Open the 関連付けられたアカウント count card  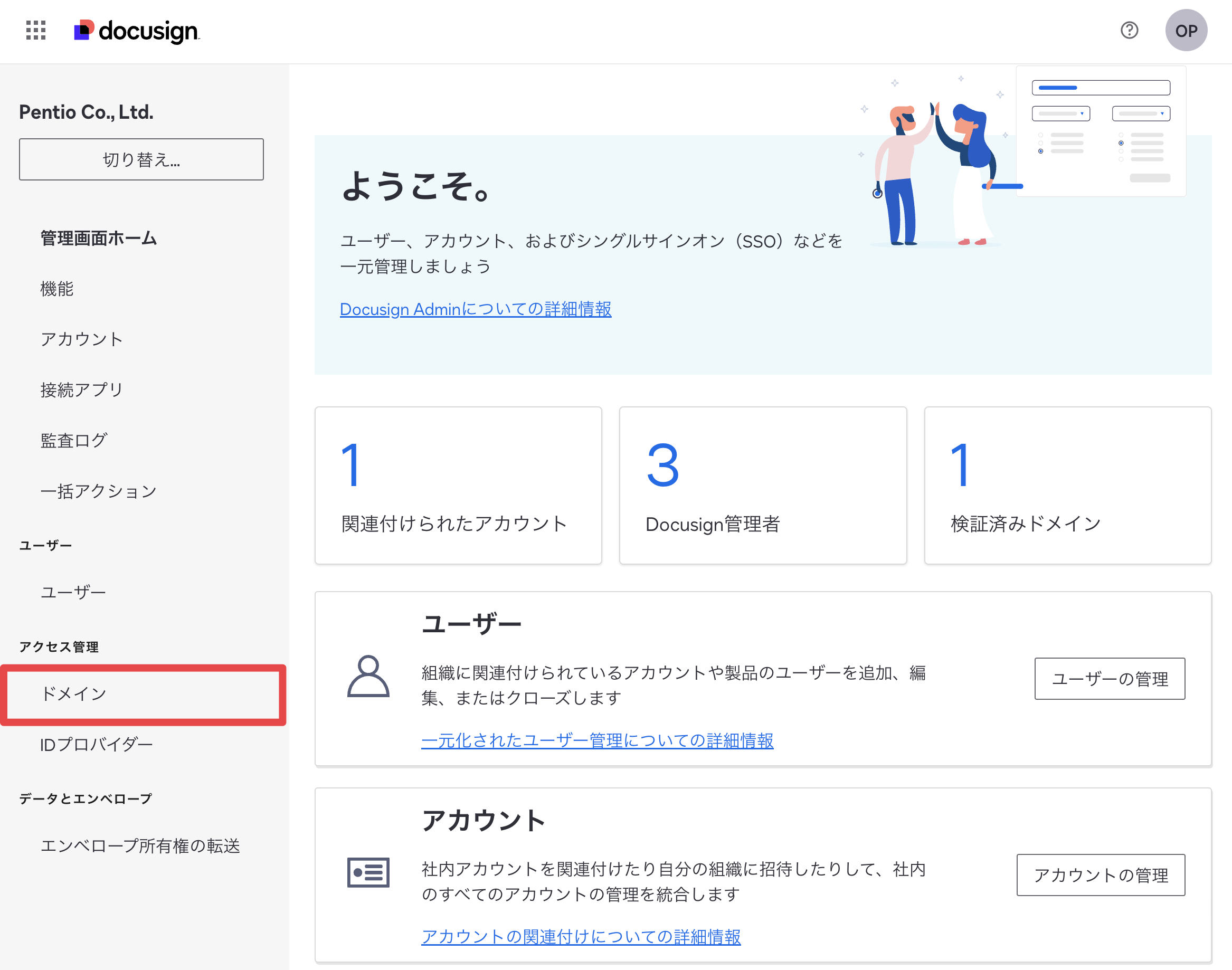458,486
